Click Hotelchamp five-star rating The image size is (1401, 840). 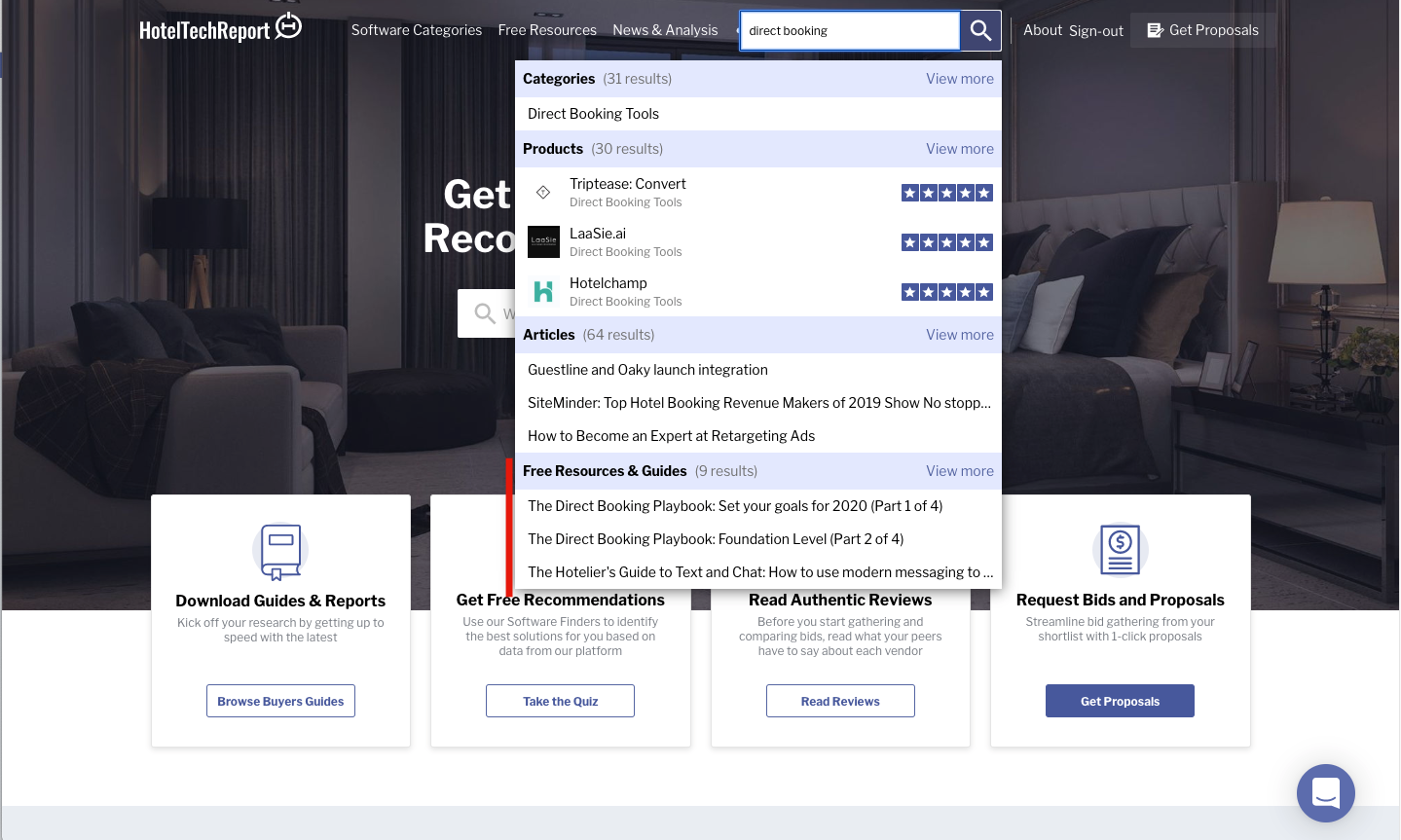(947, 292)
